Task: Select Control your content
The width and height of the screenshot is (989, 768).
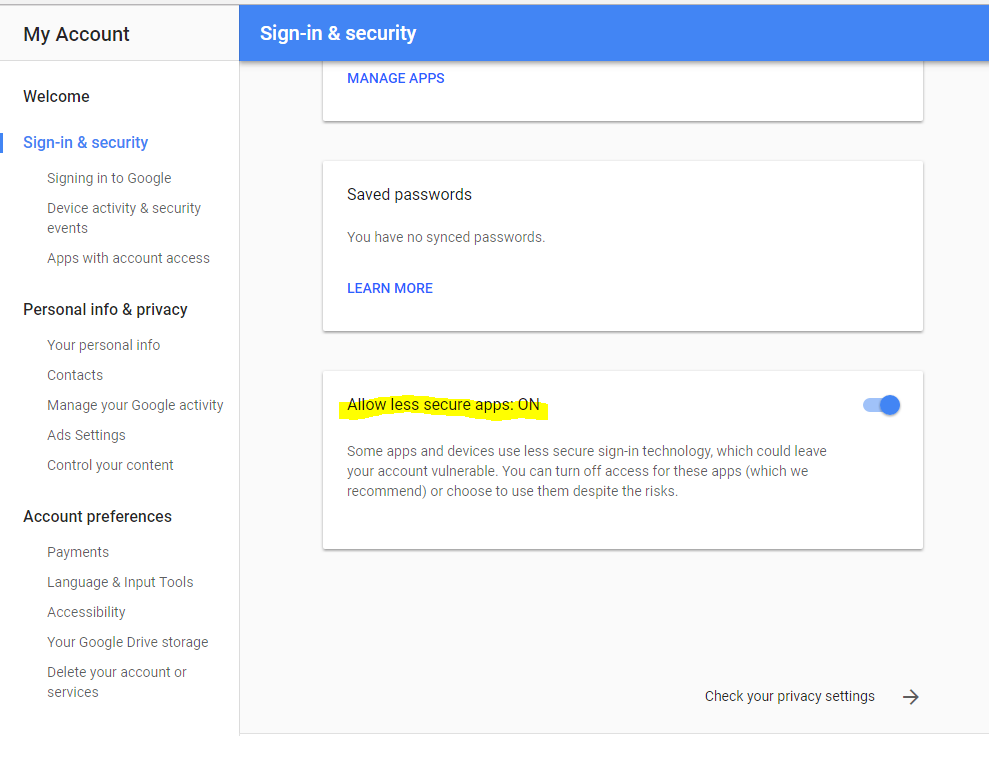Action: [110, 465]
